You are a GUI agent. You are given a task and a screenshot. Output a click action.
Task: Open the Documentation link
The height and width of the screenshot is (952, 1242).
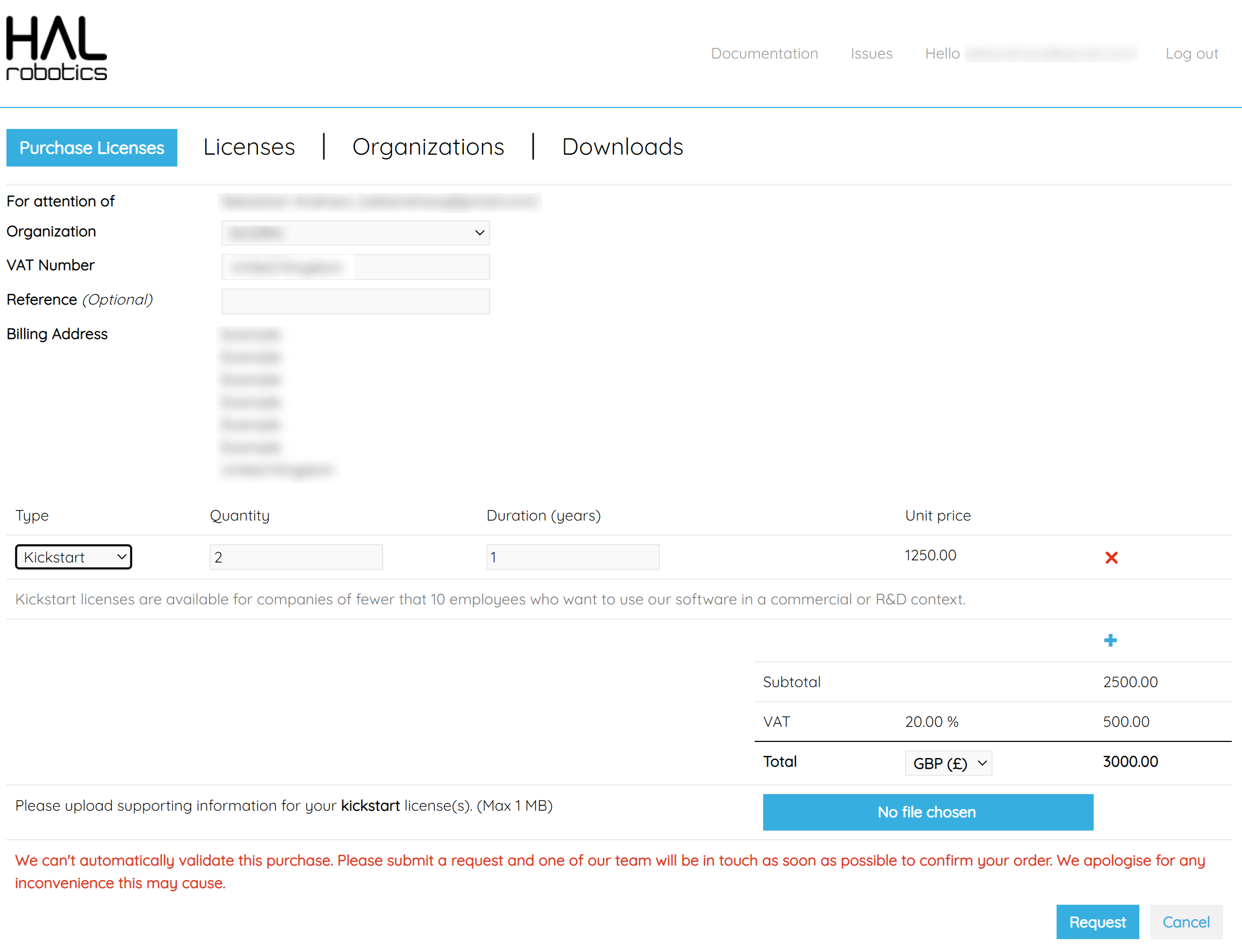point(764,53)
